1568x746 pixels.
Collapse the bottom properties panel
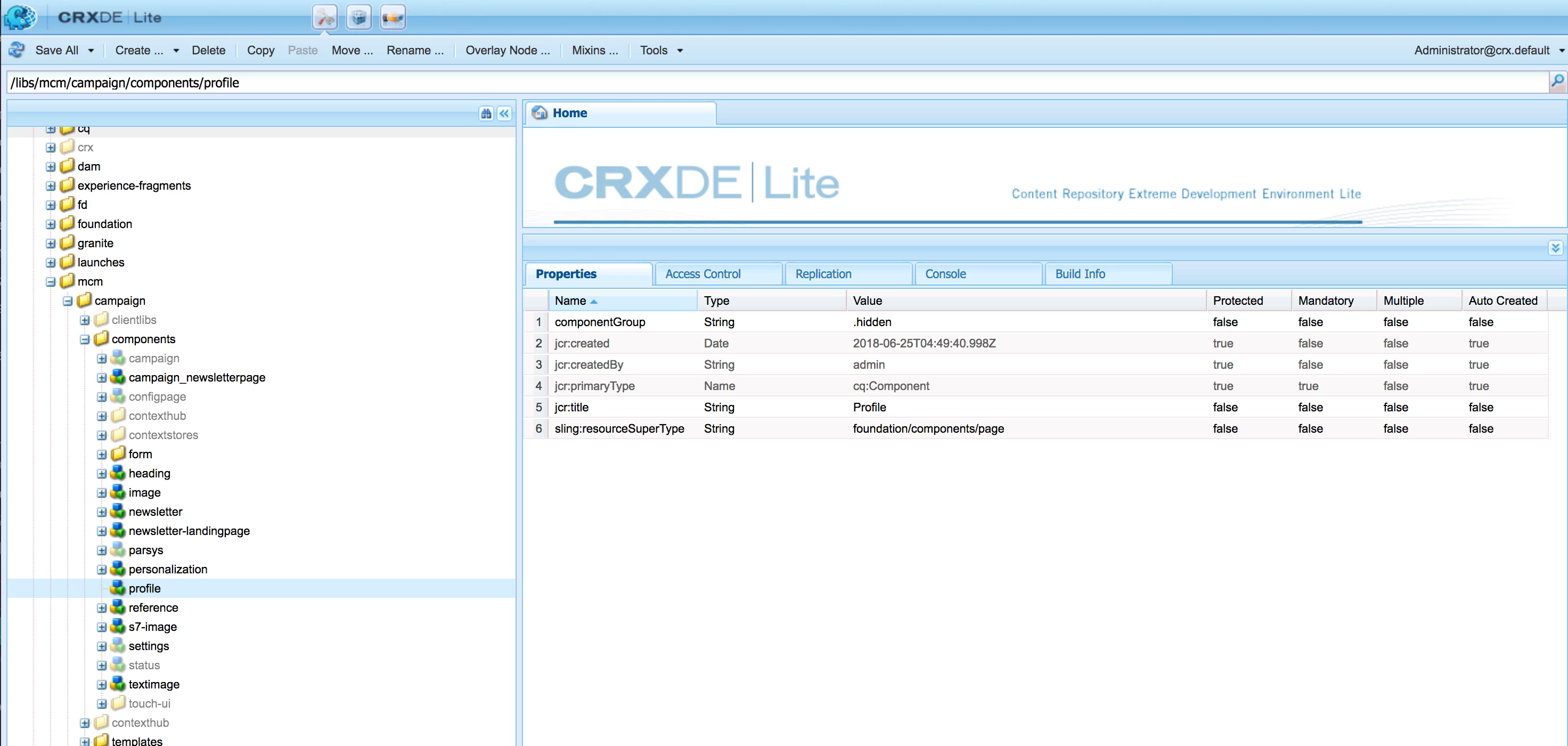[1555, 248]
